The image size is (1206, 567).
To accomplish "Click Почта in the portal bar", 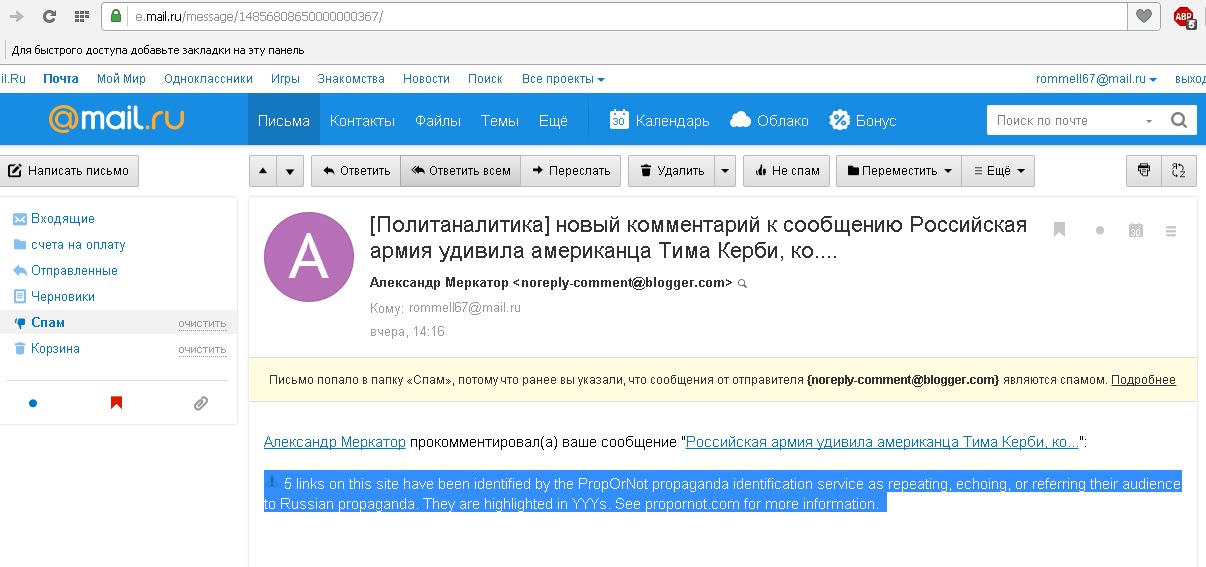I will (61, 79).
